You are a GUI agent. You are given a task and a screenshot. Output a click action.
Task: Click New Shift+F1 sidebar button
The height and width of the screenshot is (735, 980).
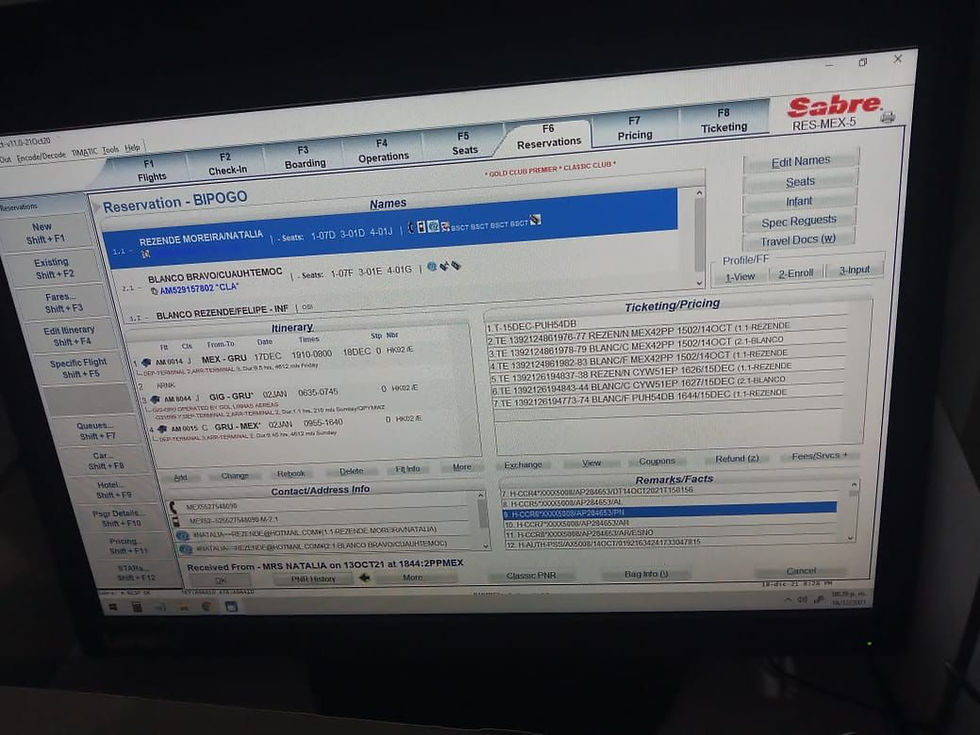44,233
